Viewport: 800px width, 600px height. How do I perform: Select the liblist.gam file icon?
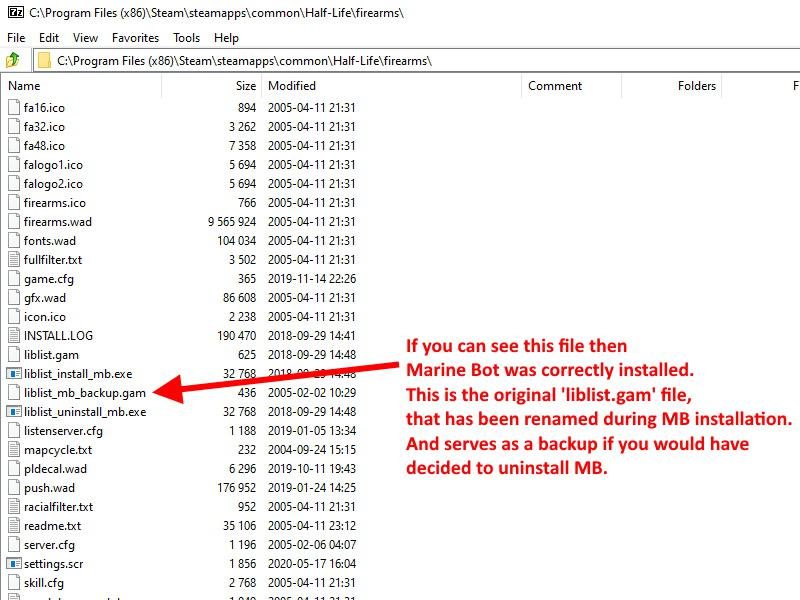tap(14, 355)
